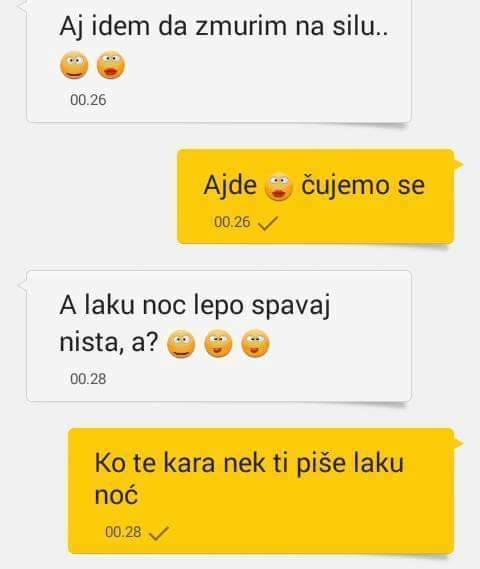
Task: Tap the third emoji after 'nista, a?'
Action: click(255, 343)
